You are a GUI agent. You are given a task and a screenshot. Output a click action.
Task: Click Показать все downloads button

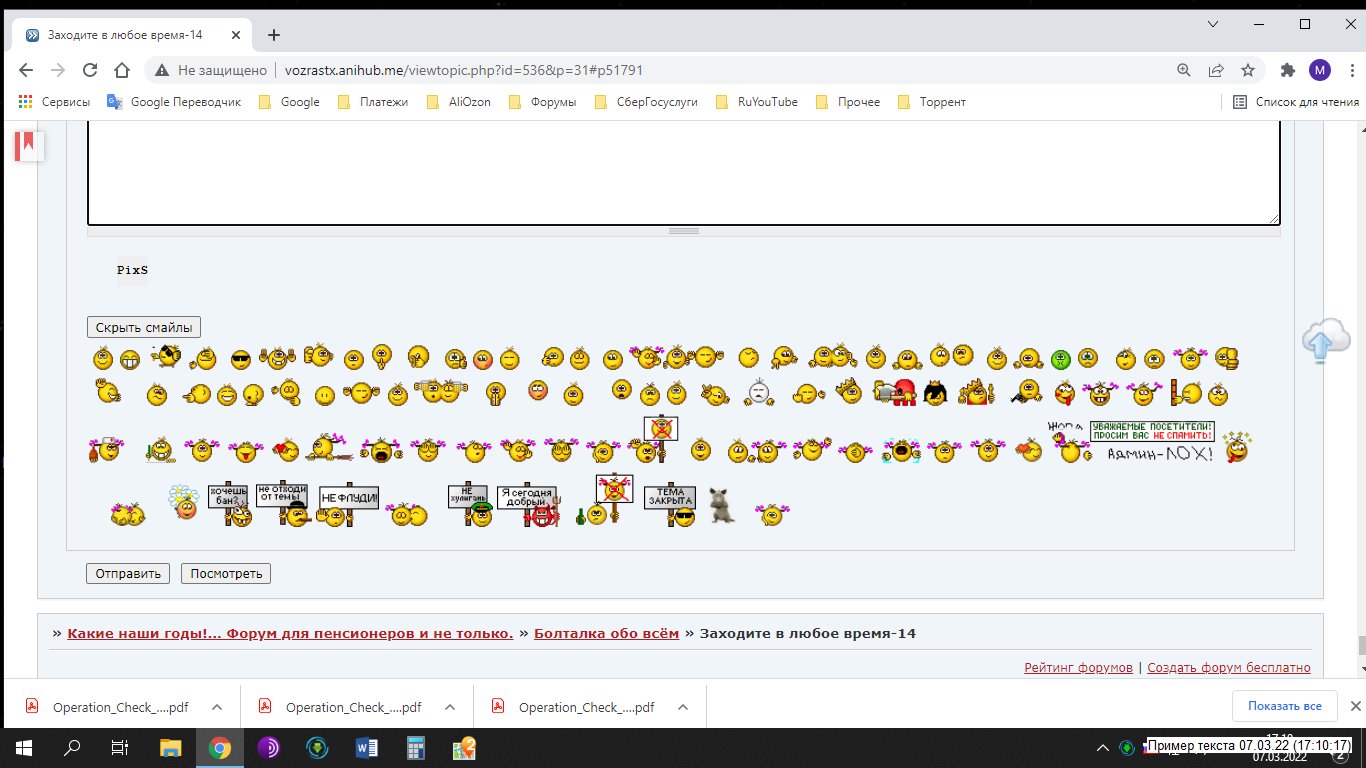pyautogui.click(x=1284, y=706)
